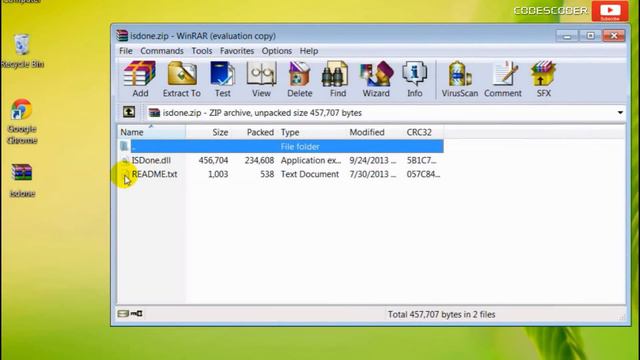Click the 538 packed value
640x360 pixels.
(x=267, y=174)
